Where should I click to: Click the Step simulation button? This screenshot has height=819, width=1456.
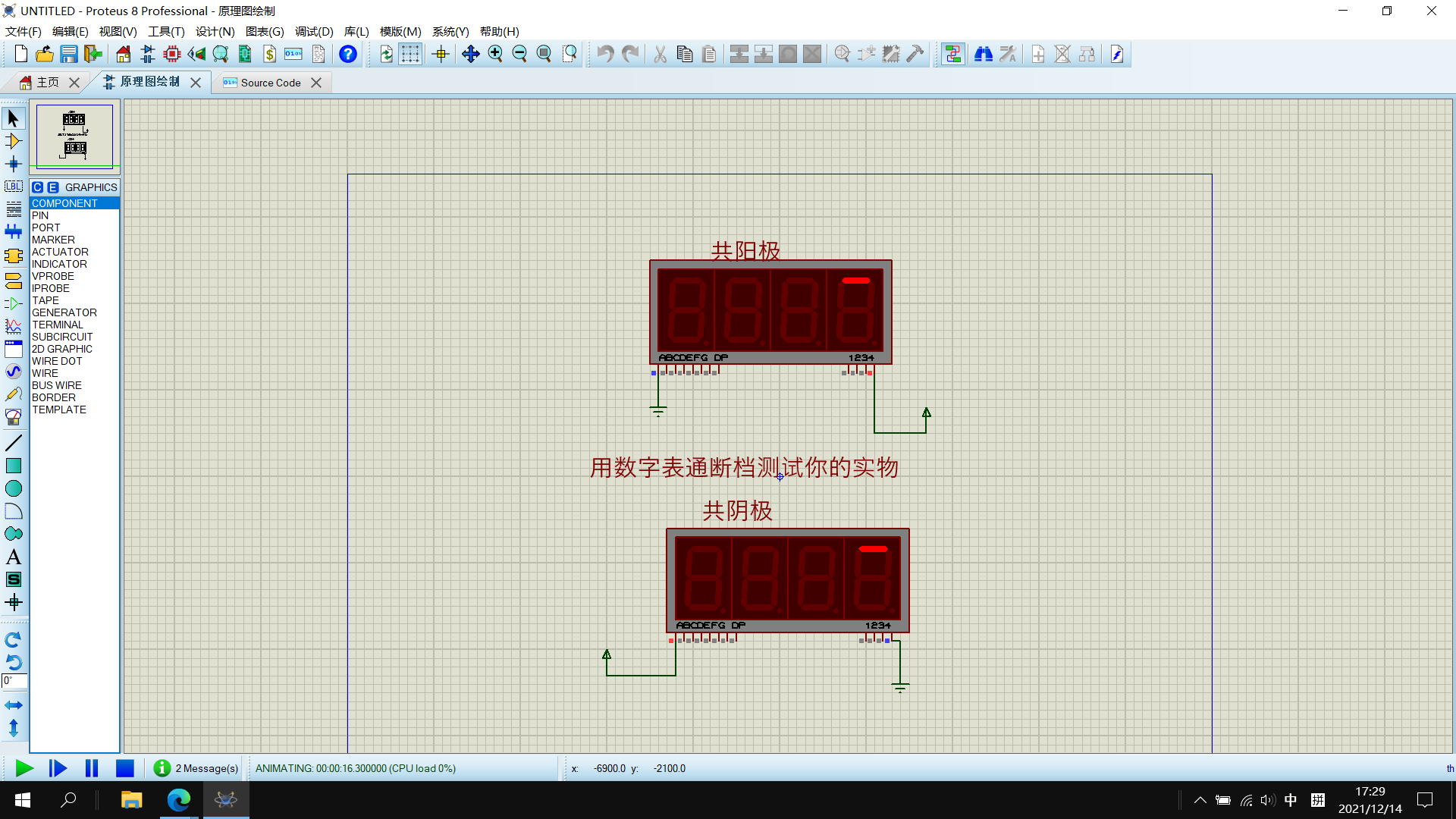[x=58, y=768]
